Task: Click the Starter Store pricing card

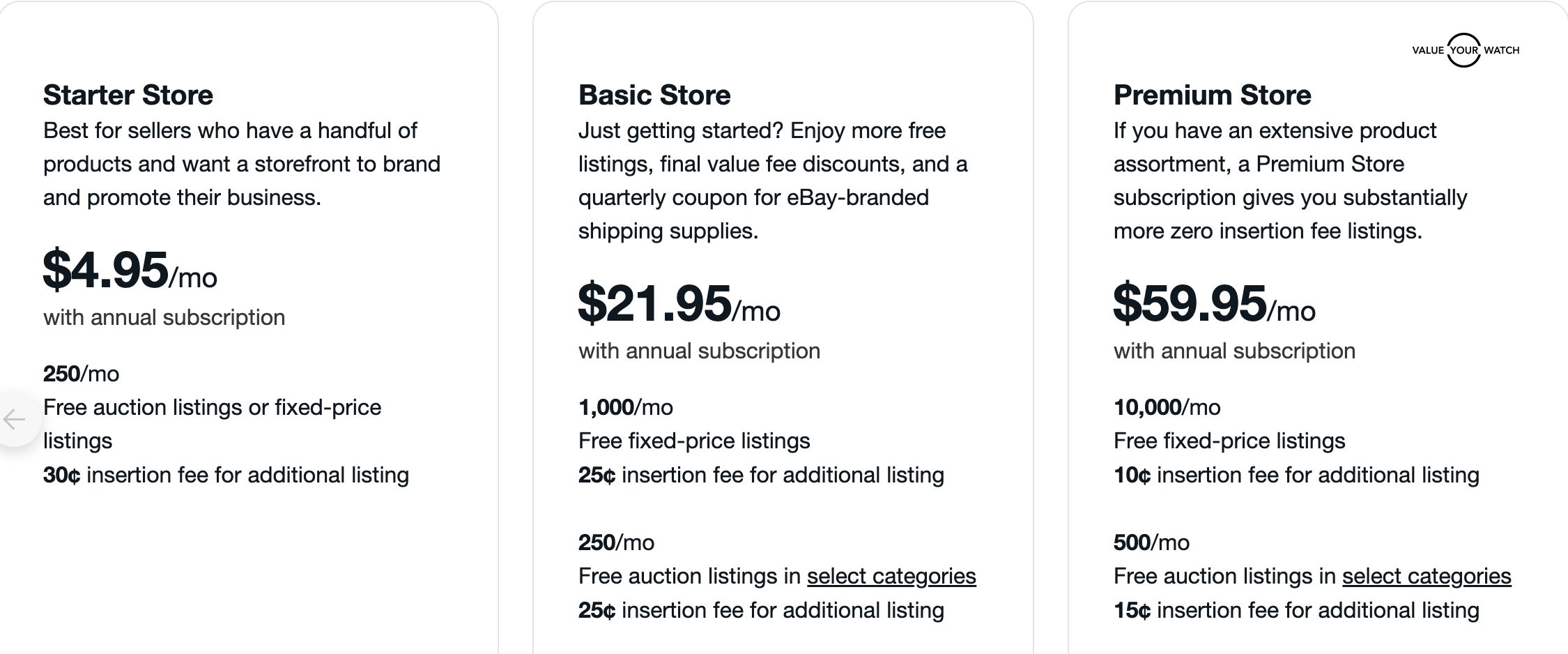Action: [x=251, y=328]
